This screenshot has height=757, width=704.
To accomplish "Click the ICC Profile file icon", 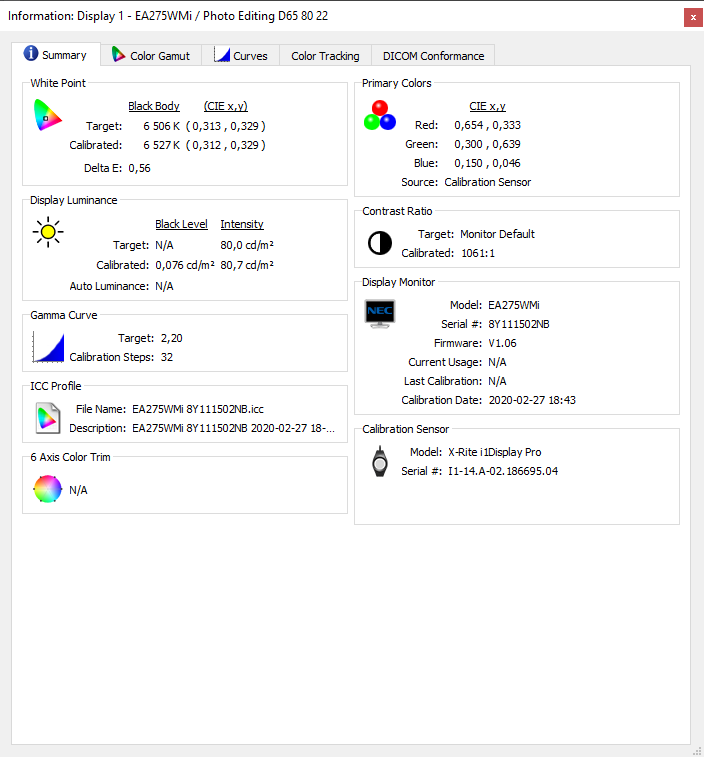I will 47,417.
